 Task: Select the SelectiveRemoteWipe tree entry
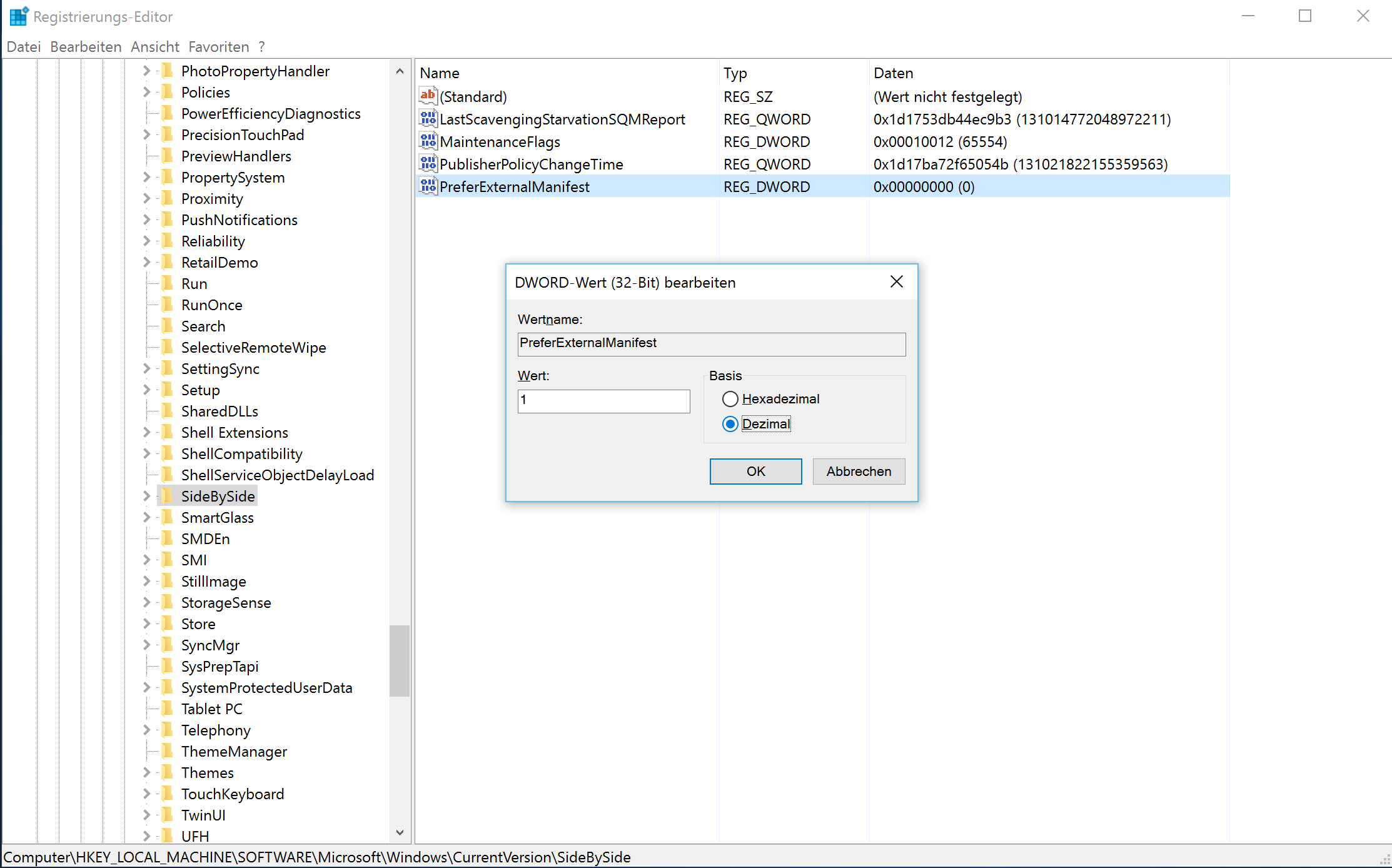(253, 347)
